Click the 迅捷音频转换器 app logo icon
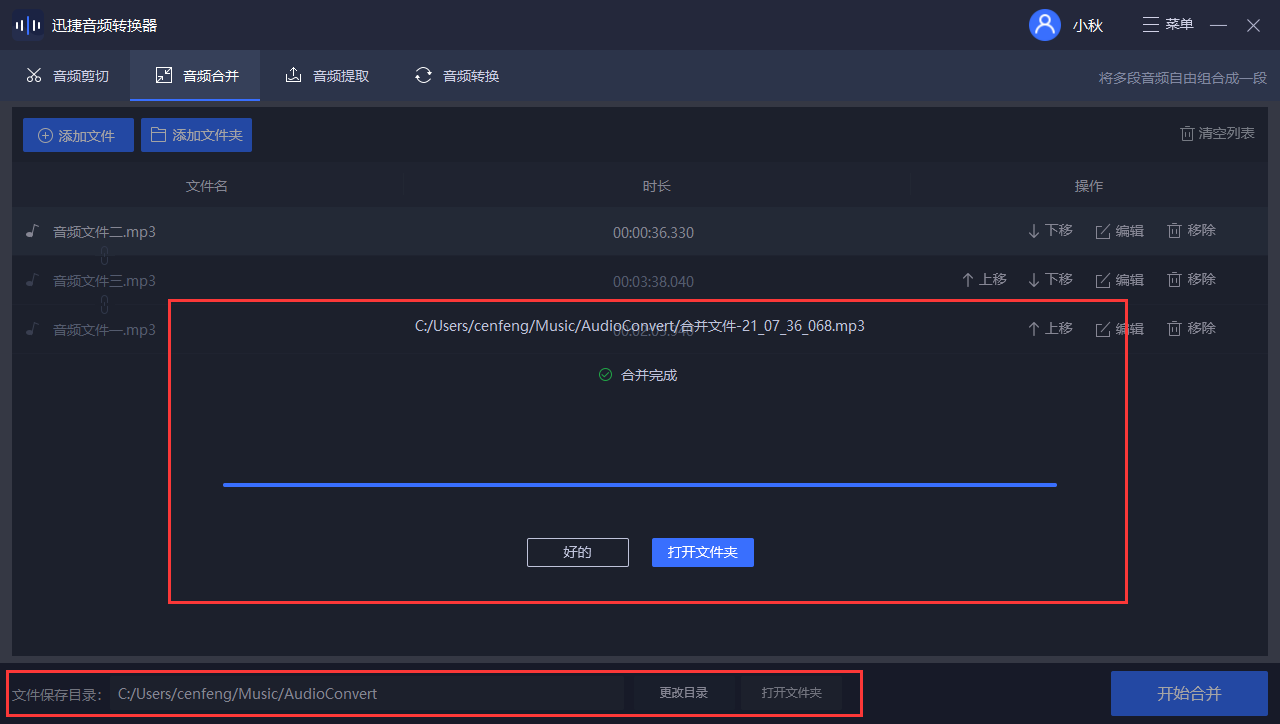Image resolution: width=1280 pixels, height=724 pixels. point(28,25)
